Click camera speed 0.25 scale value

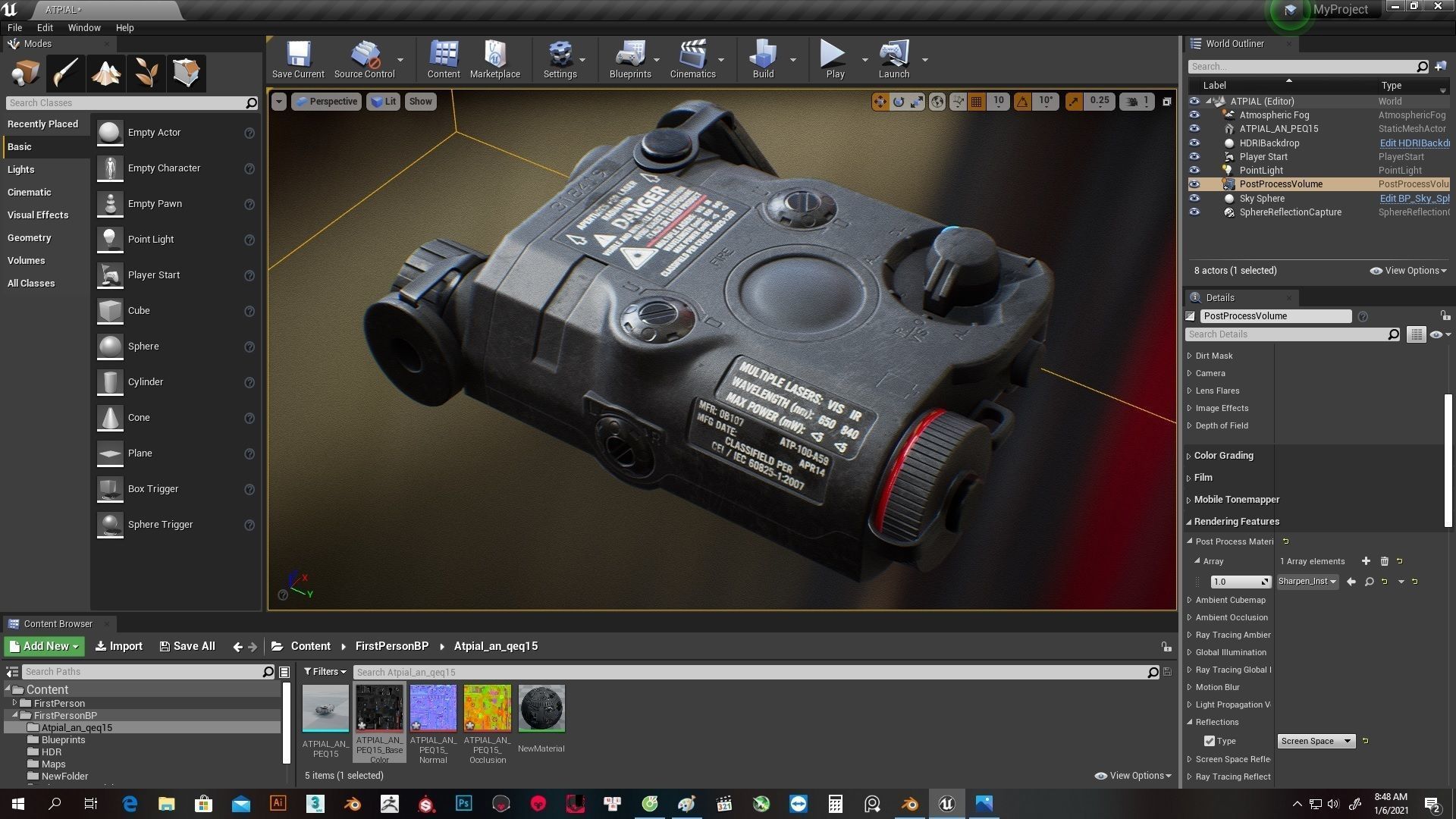[x=1099, y=101]
